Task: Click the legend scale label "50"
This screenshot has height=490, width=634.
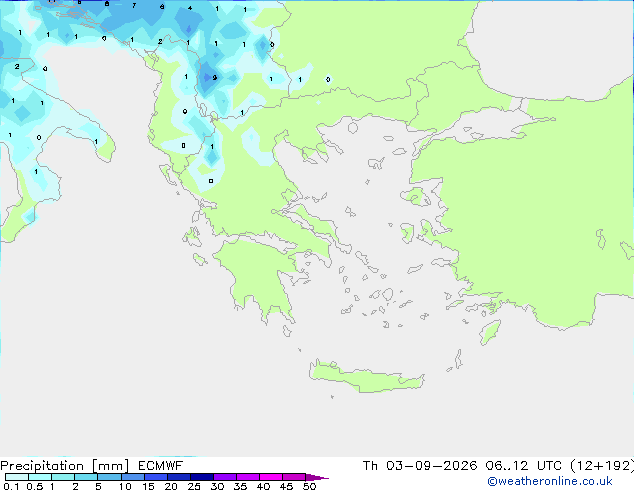Action: 309,486
